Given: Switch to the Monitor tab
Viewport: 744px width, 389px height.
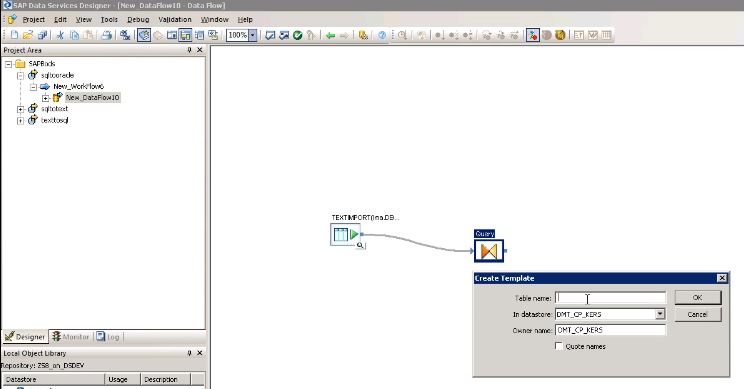Looking at the screenshot, I should pyautogui.click(x=71, y=337).
